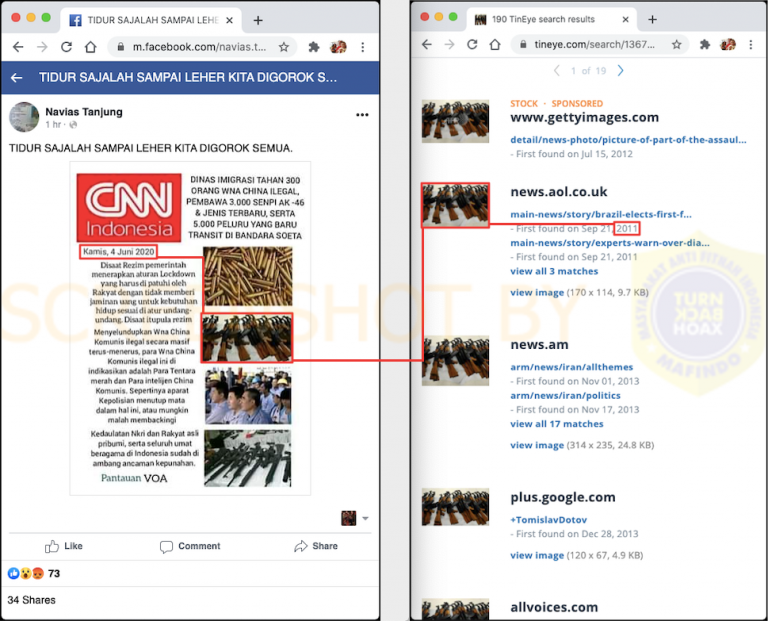View image 120 x 67 for plus.google.com
The height and width of the screenshot is (621, 768).
pyautogui.click(x=537, y=555)
